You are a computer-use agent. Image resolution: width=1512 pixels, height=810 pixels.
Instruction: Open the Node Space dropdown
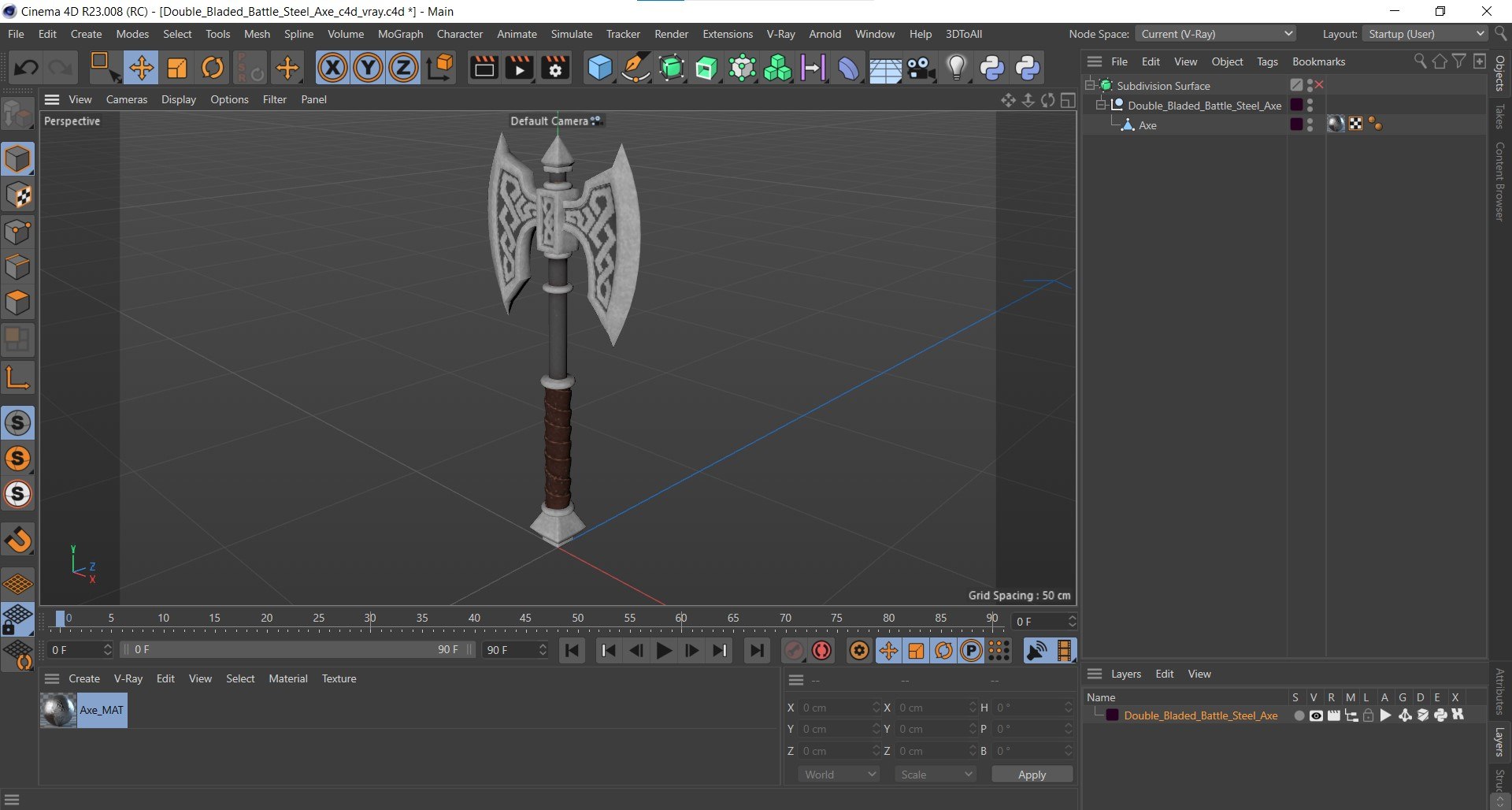click(1216, 34)
